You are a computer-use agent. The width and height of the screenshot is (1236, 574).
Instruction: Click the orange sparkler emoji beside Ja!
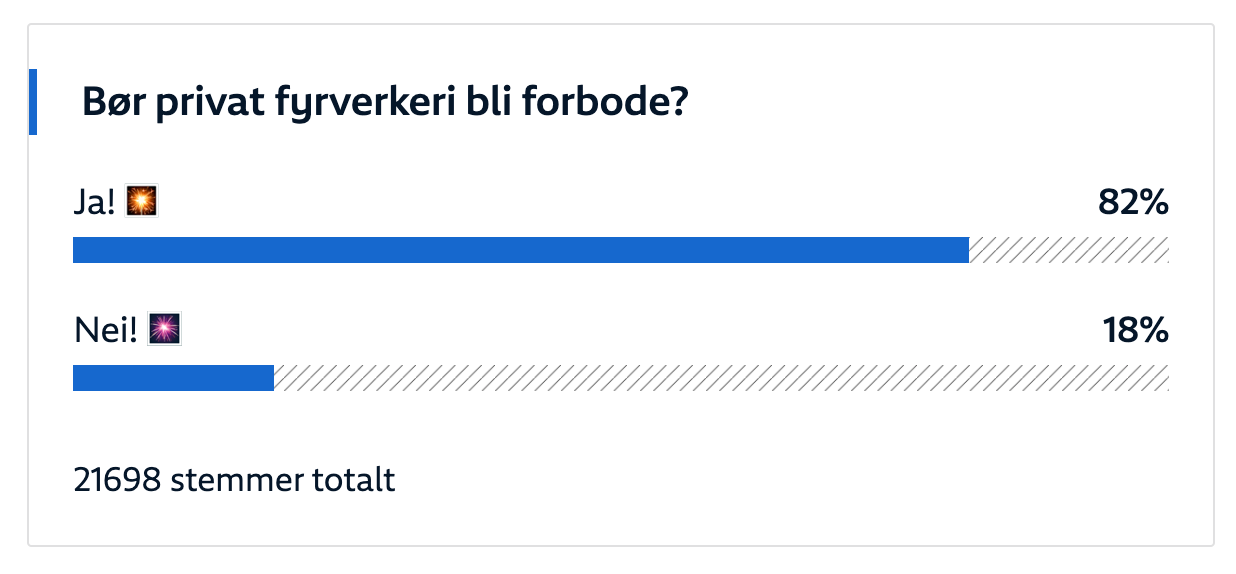(143, 201)
